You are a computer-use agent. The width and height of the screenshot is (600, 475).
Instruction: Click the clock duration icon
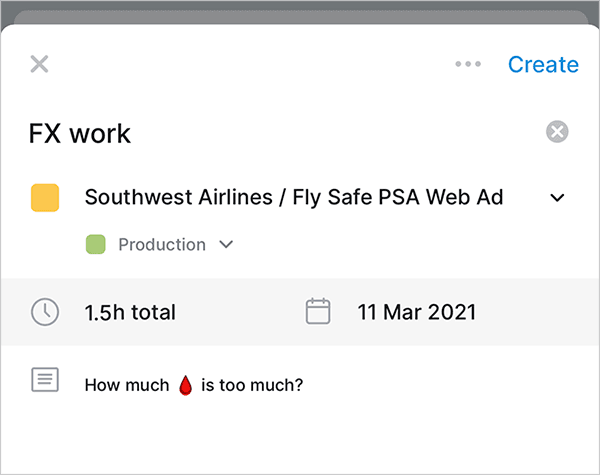tap(45, 312)
